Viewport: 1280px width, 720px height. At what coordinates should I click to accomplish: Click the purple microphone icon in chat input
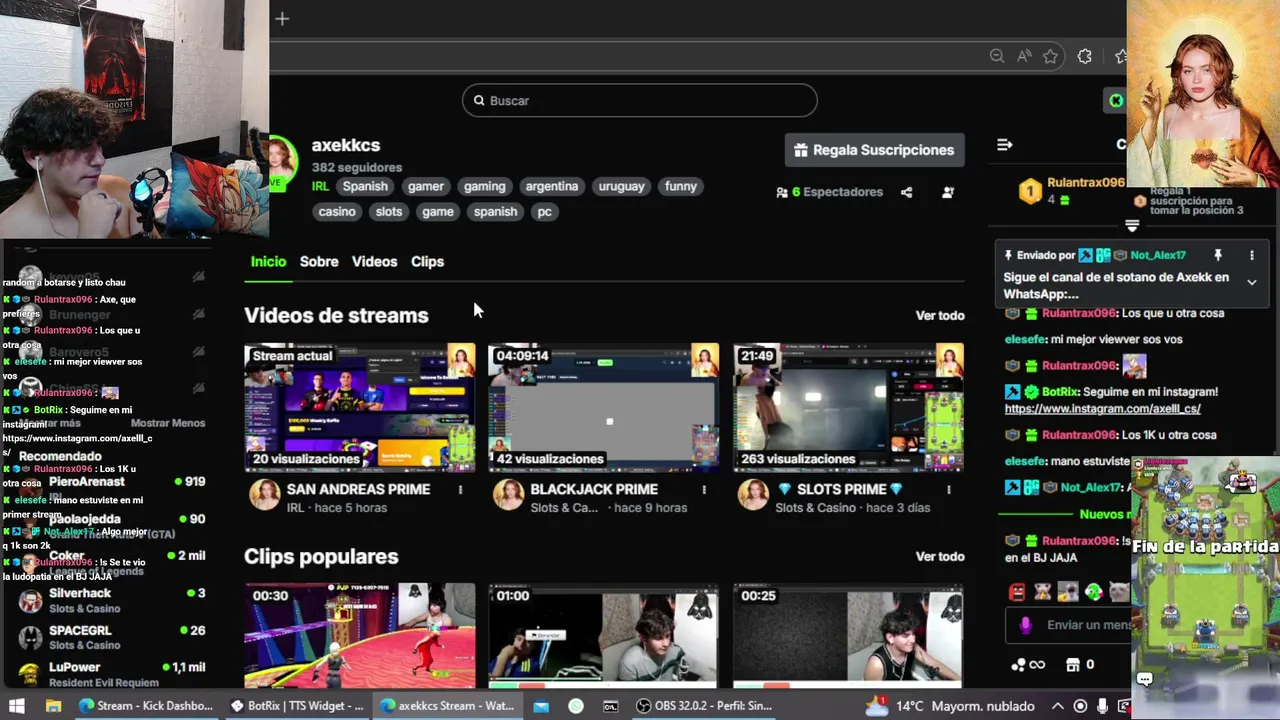pos(1025,625)
